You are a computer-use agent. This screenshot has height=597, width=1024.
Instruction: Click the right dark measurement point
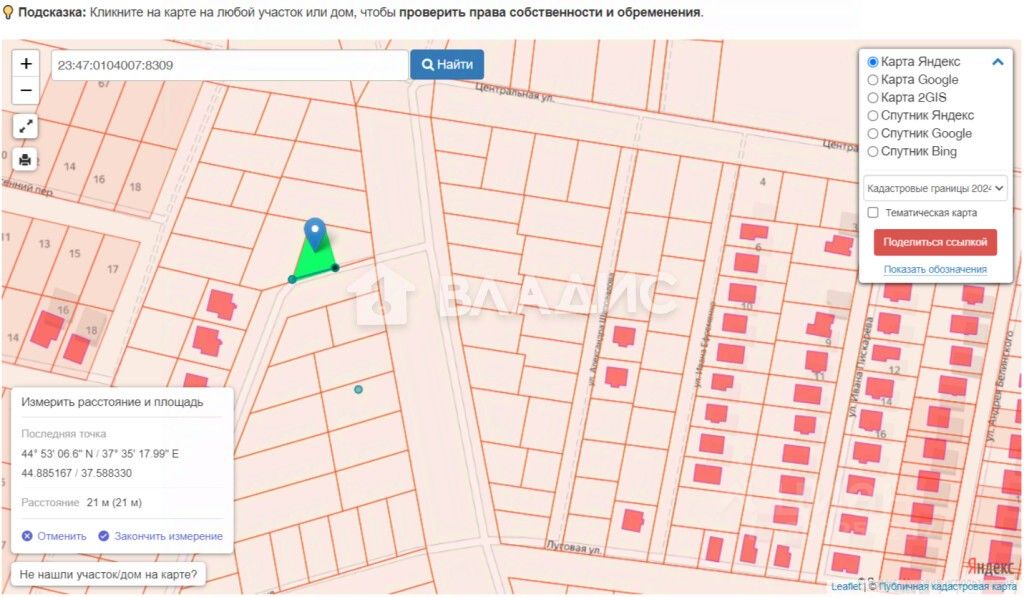[335, 268]
